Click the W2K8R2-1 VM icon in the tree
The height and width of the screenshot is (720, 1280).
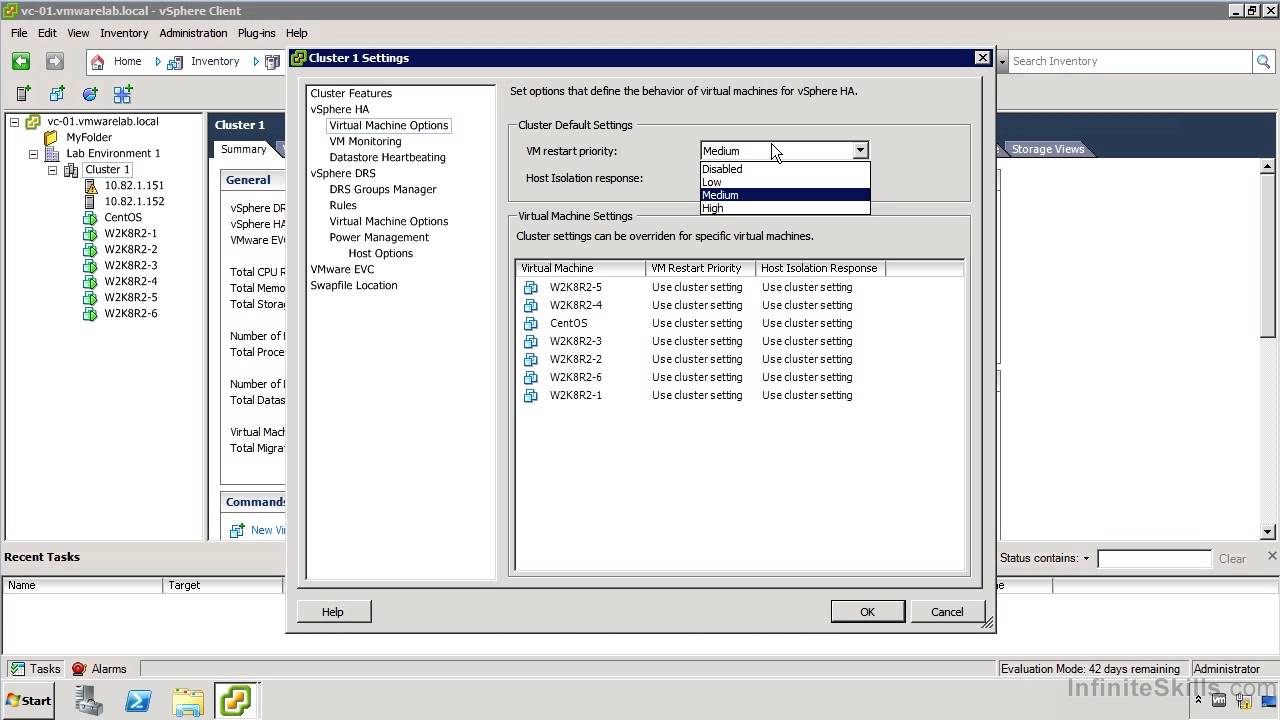click(90, 234)
